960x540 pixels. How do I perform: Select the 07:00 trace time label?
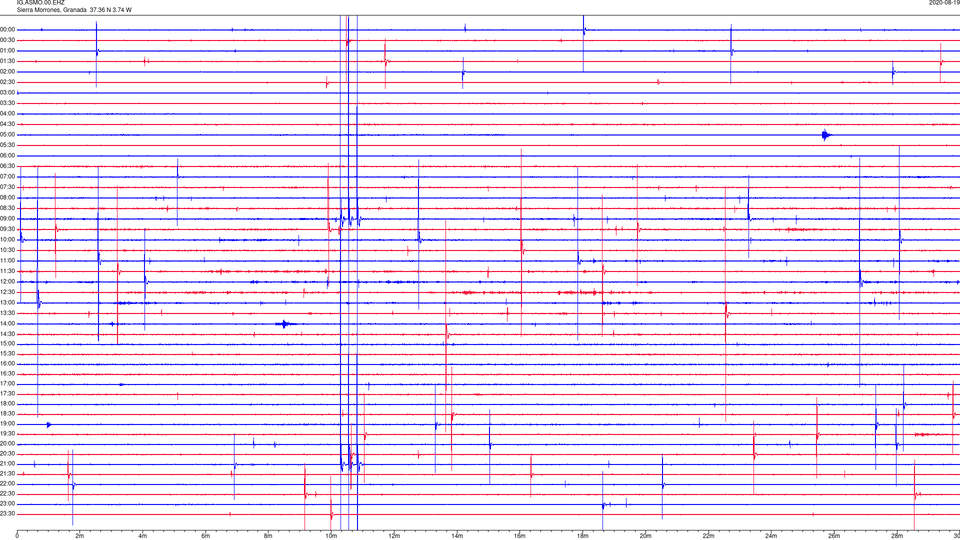point(8,176)
